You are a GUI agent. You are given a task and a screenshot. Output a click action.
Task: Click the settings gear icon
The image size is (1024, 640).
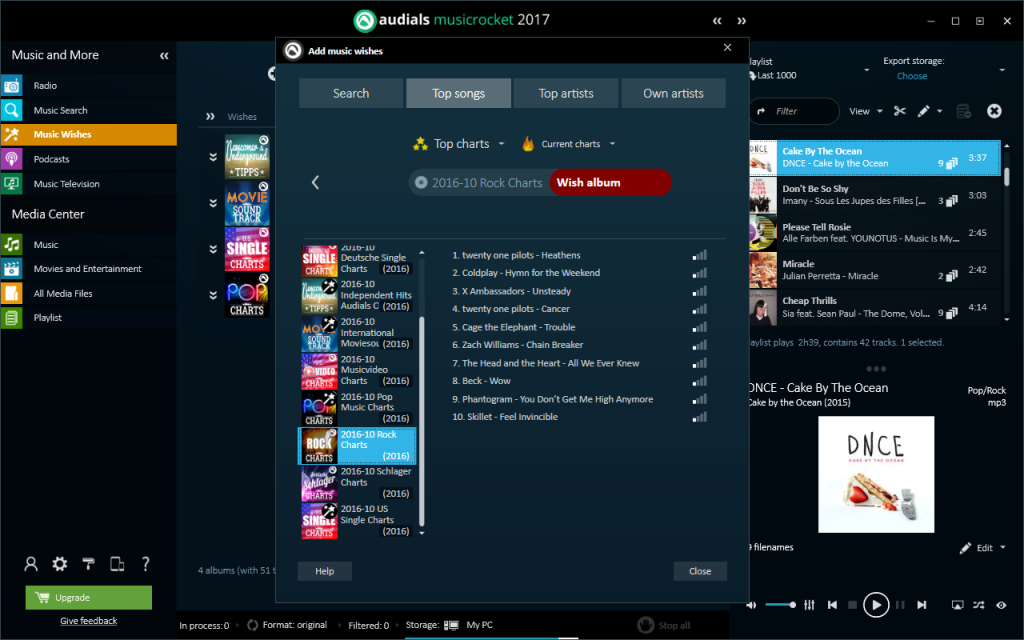coord(60,564)
